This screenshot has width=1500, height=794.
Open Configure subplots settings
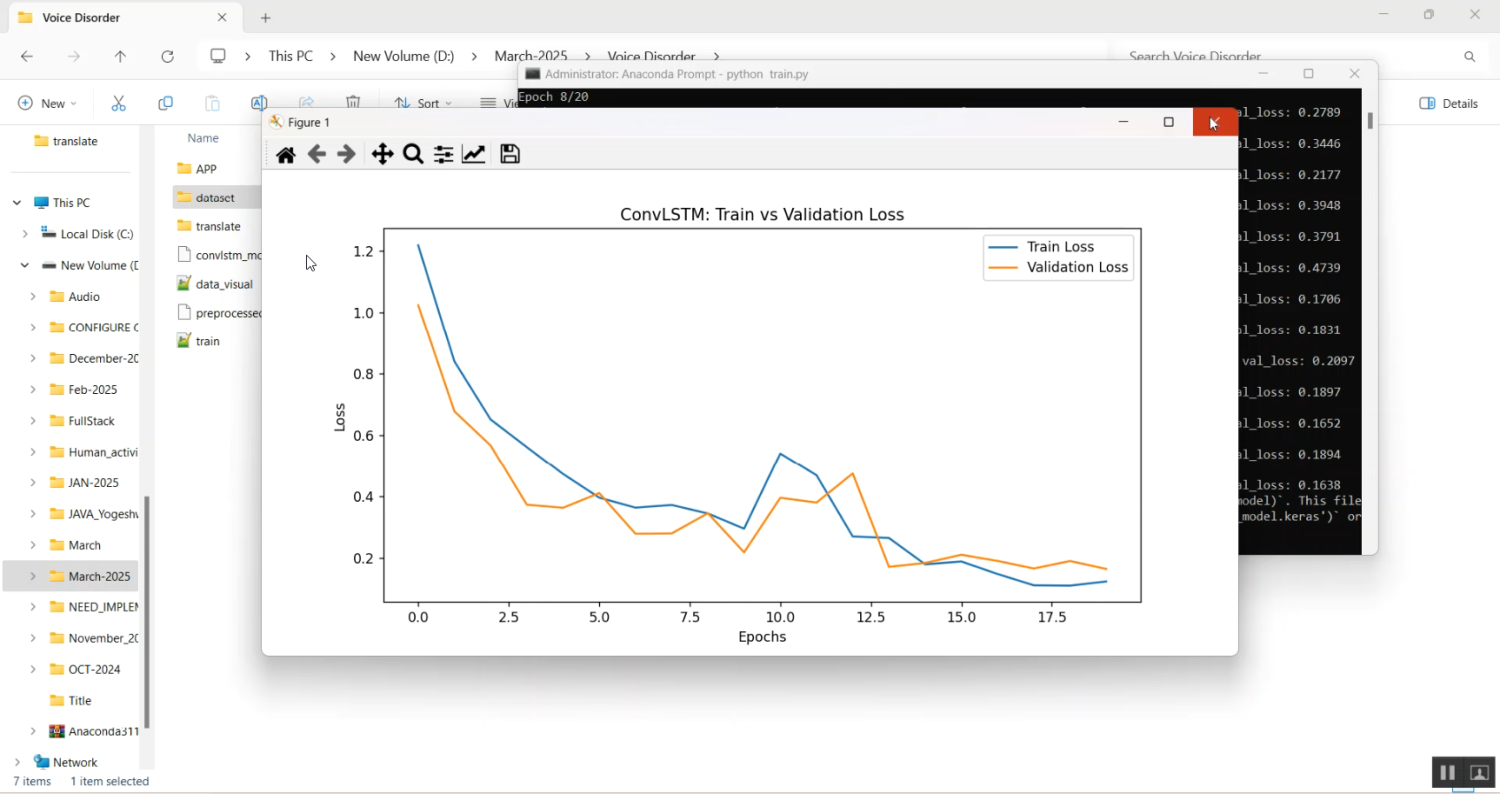[x=443, y=154]
